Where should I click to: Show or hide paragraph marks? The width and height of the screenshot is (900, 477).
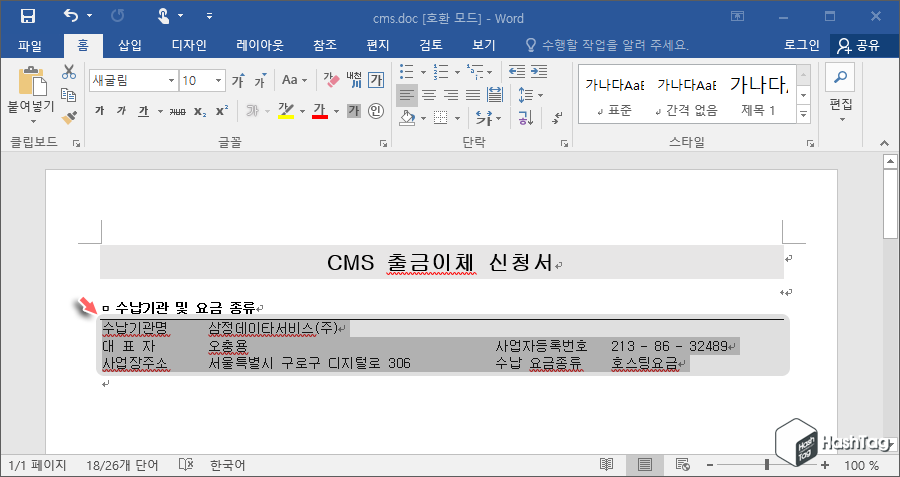point(557,118)
